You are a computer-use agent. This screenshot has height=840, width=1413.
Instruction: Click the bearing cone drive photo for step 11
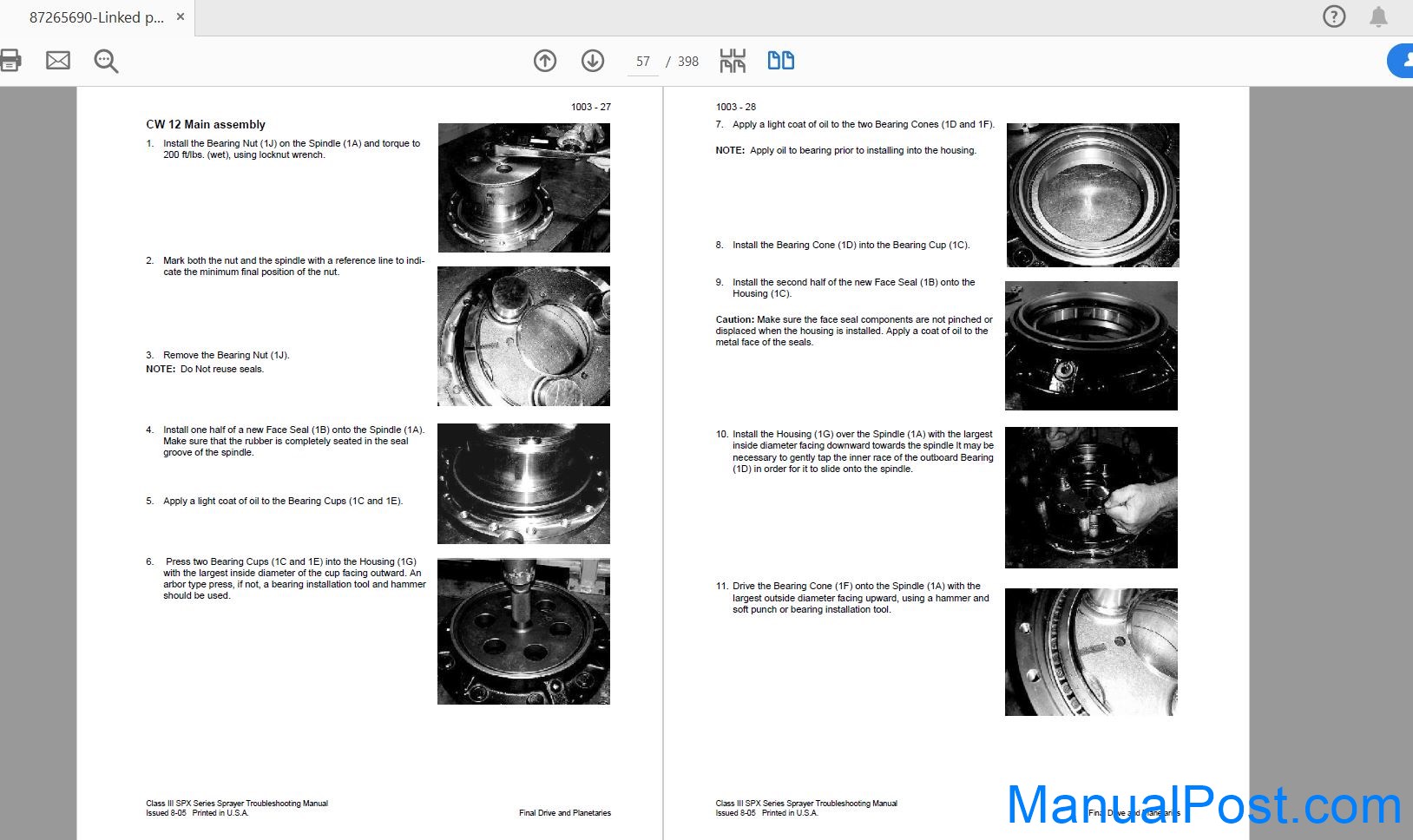(1092, 652)
